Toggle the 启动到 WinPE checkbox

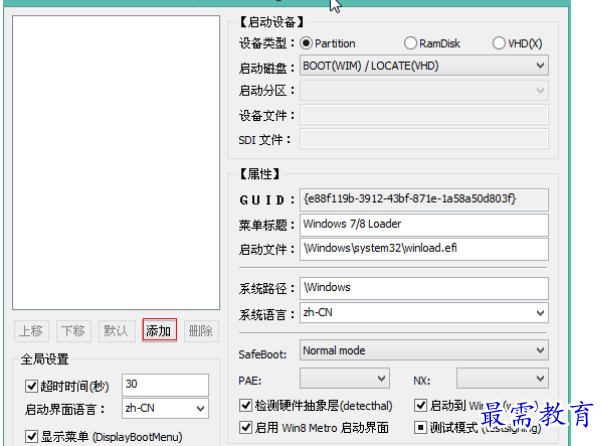[421, 405]
